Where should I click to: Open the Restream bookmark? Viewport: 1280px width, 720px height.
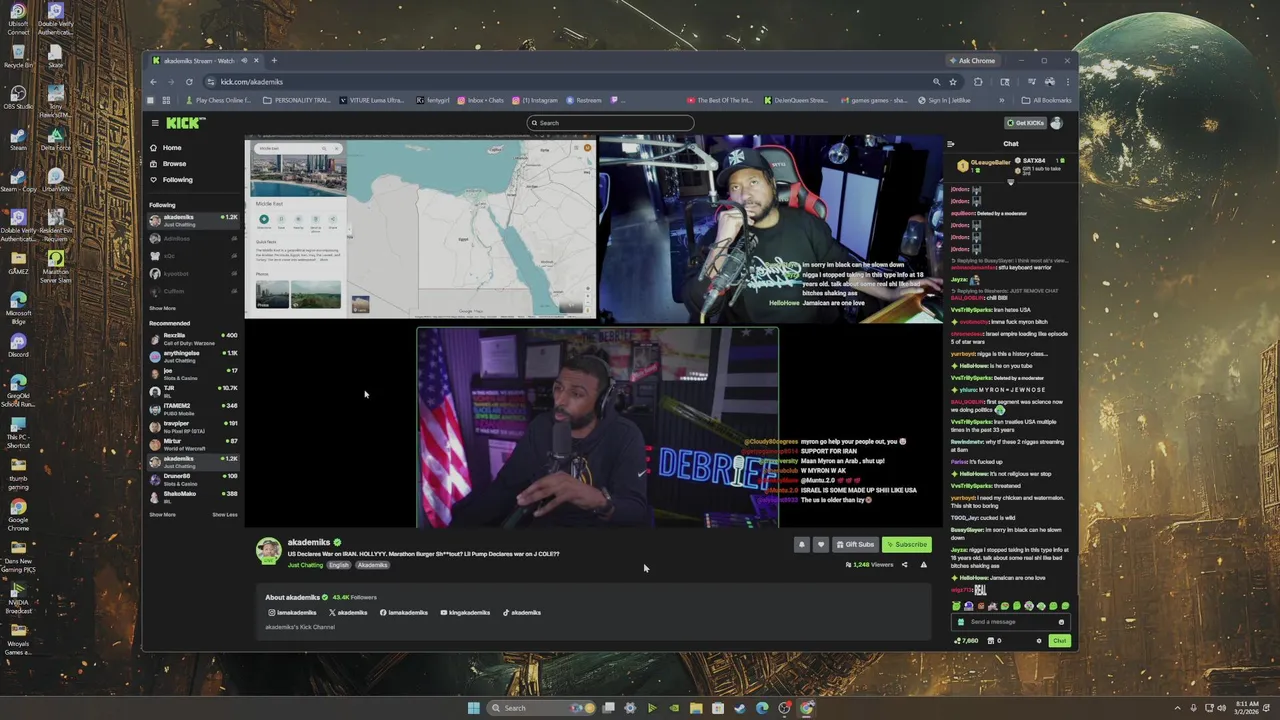[x=584, y=100]
